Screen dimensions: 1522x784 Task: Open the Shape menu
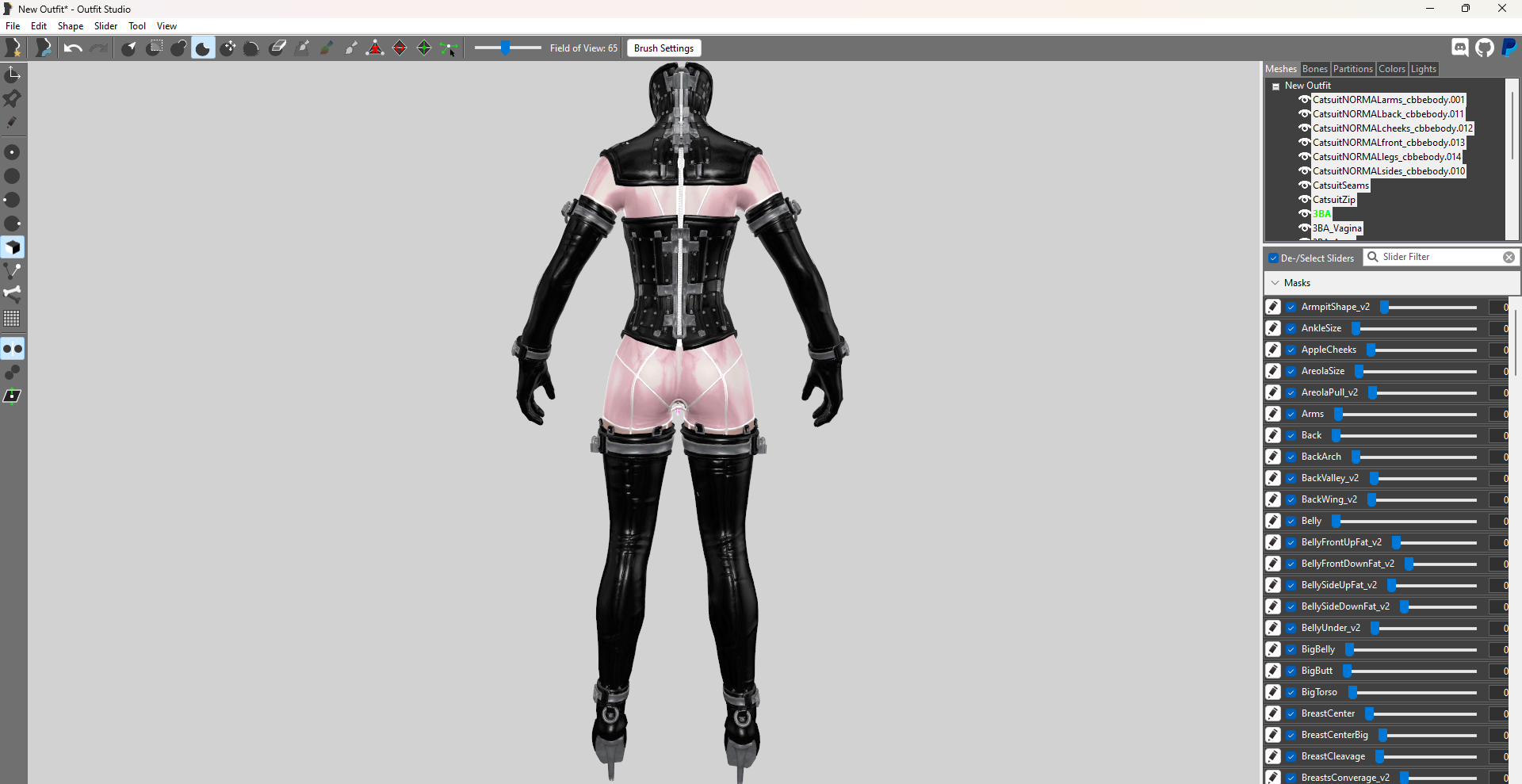click(x=70, y=26)
